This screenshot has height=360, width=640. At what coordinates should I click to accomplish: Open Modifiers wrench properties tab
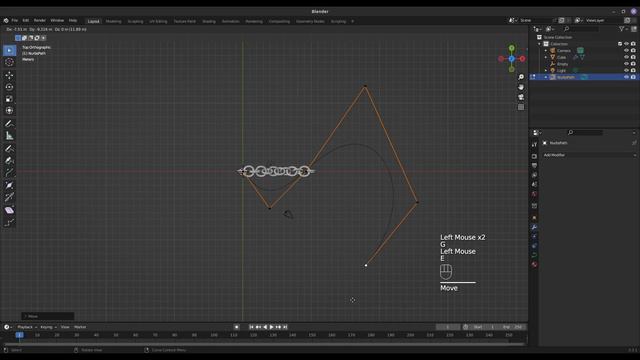(534, 227)
